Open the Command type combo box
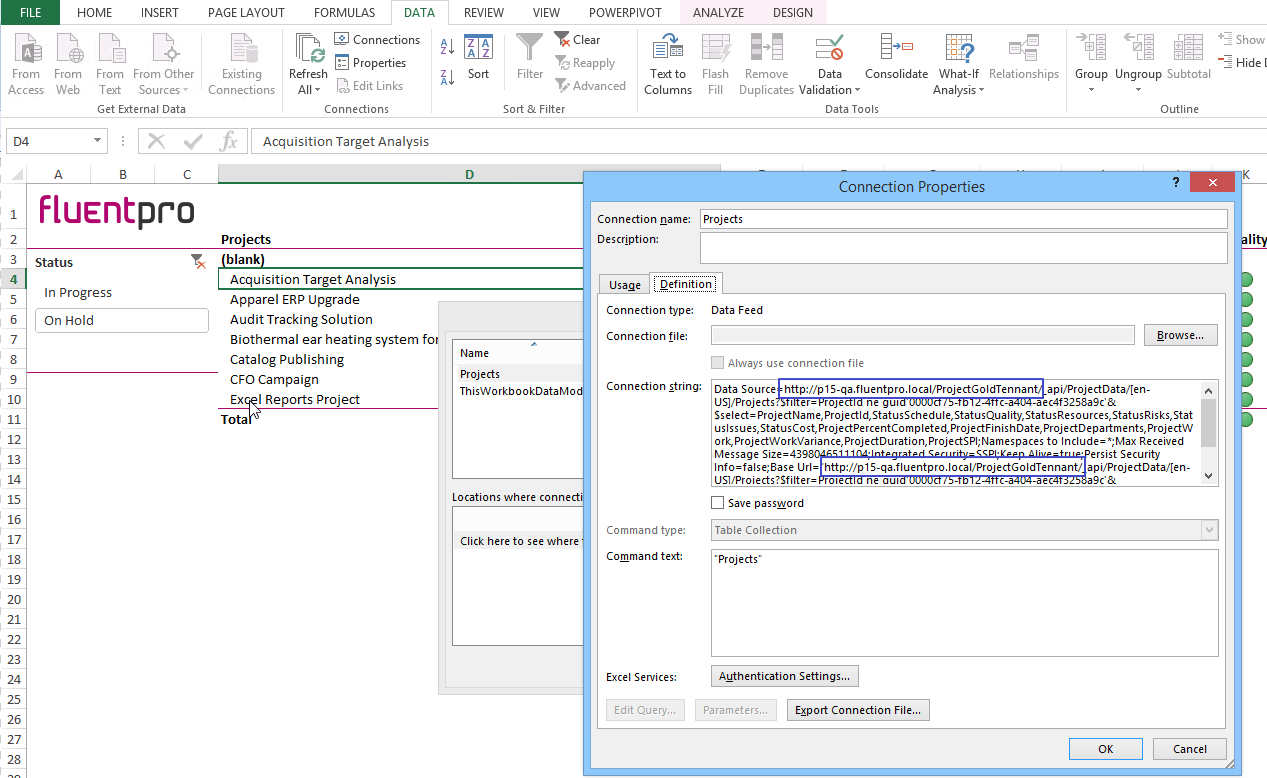The height and width of the screenshot is (778, 1267). tap(965, 530)
